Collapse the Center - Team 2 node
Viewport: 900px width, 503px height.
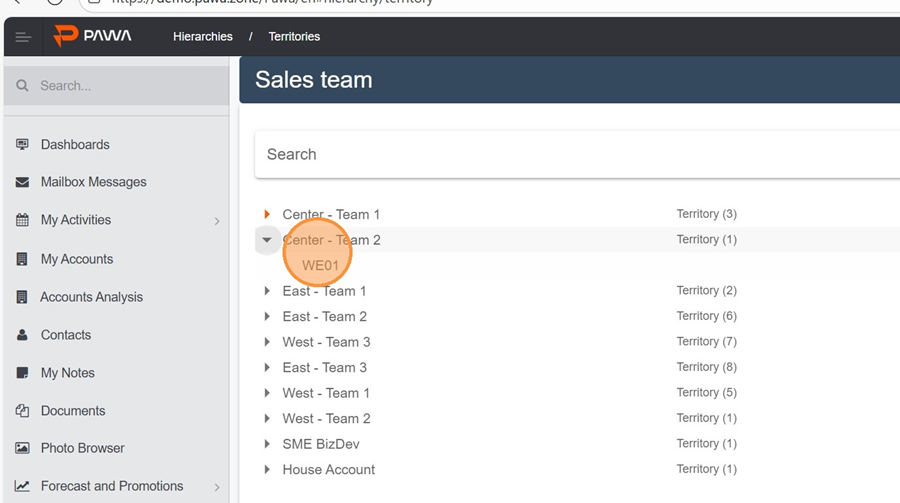point(267,240)
